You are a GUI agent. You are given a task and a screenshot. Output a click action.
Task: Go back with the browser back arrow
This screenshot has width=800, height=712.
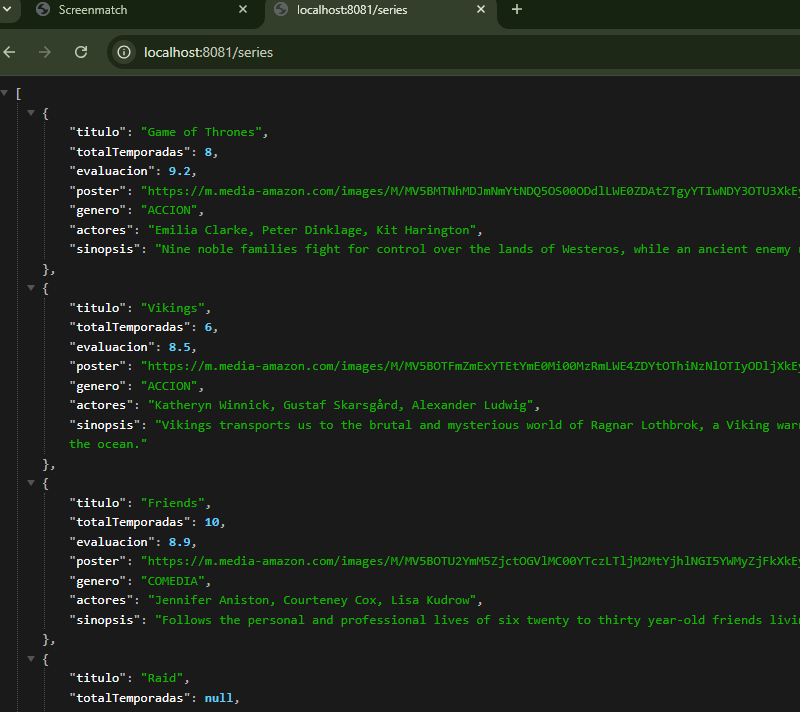[10, 52]
